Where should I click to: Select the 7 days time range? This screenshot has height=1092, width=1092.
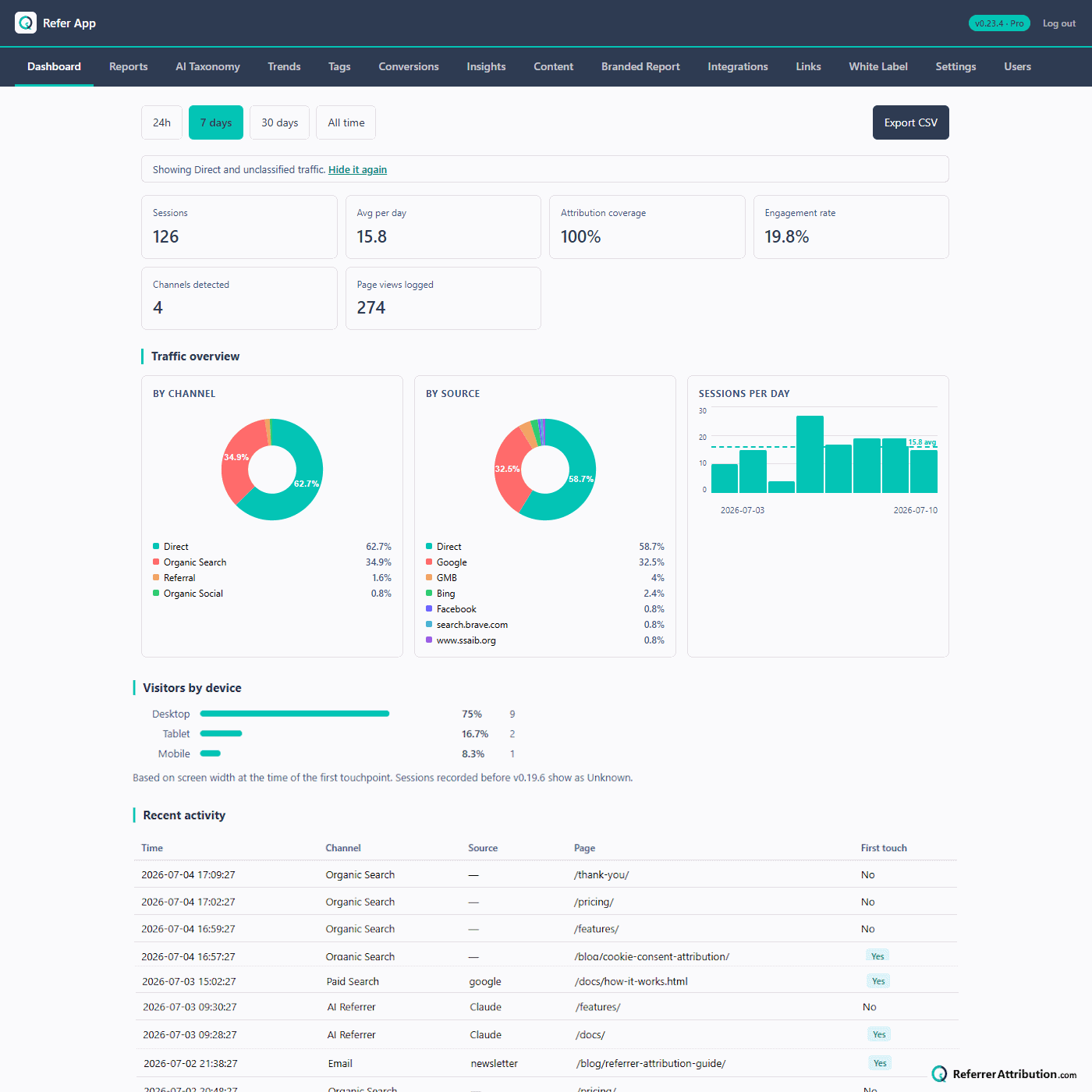pyautogui.click(x=216, y=122)
